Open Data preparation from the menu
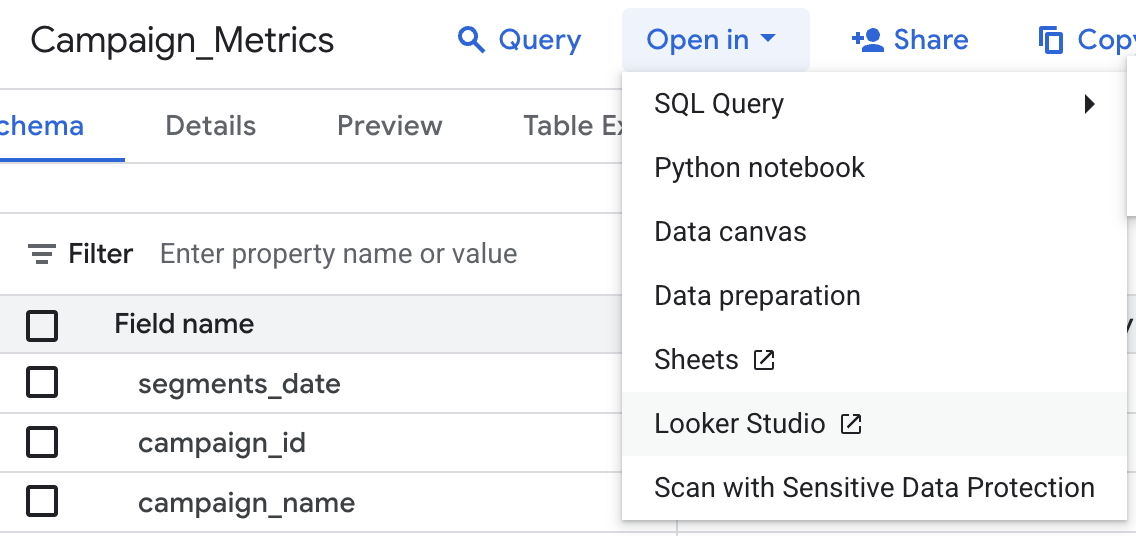This screenshot has height=536, width=1136. 757,296
